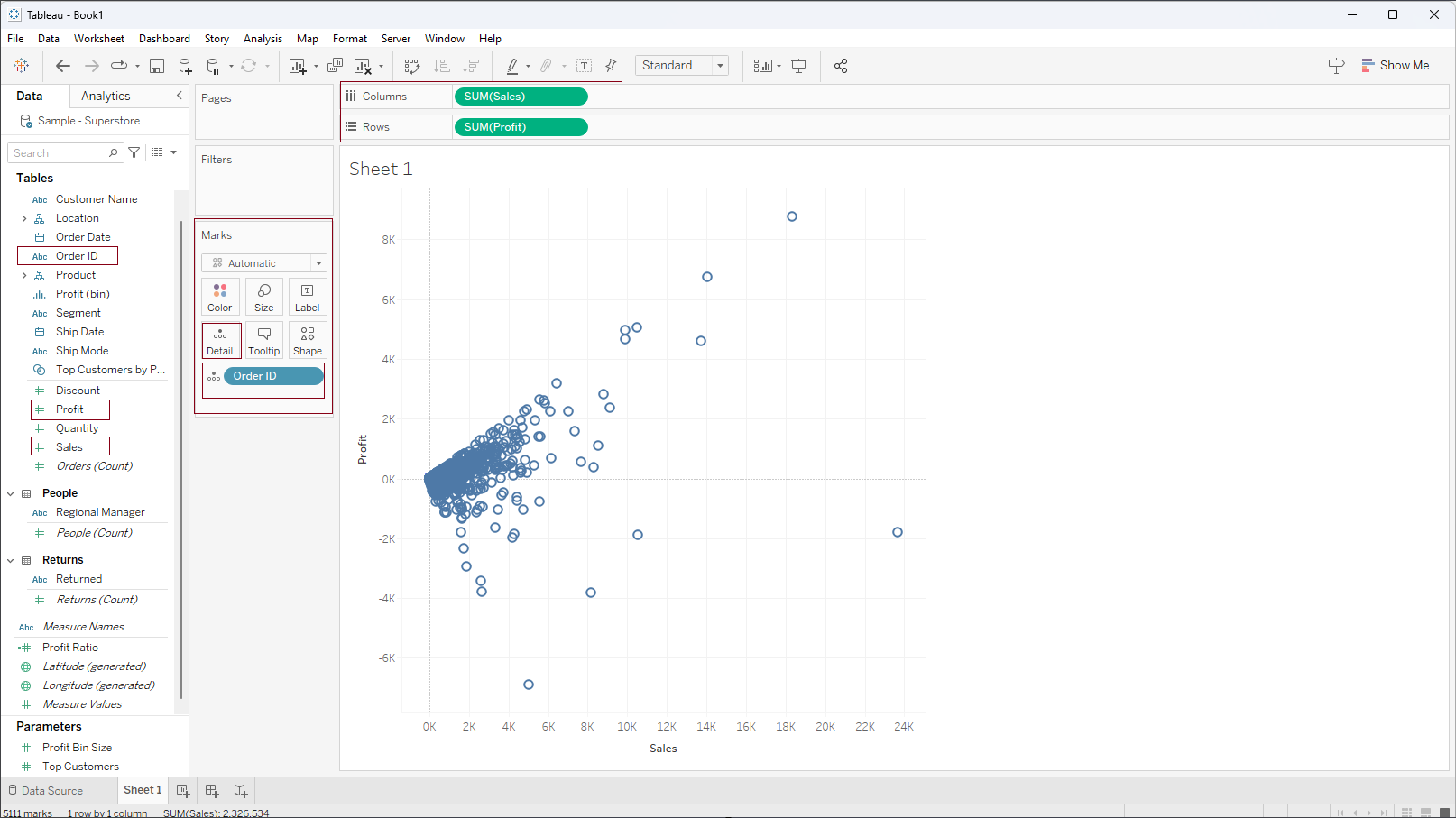This screenshot has height=818, width=1456.
Task: Click the New Dashboard tab icon
Action: [212, 791]
